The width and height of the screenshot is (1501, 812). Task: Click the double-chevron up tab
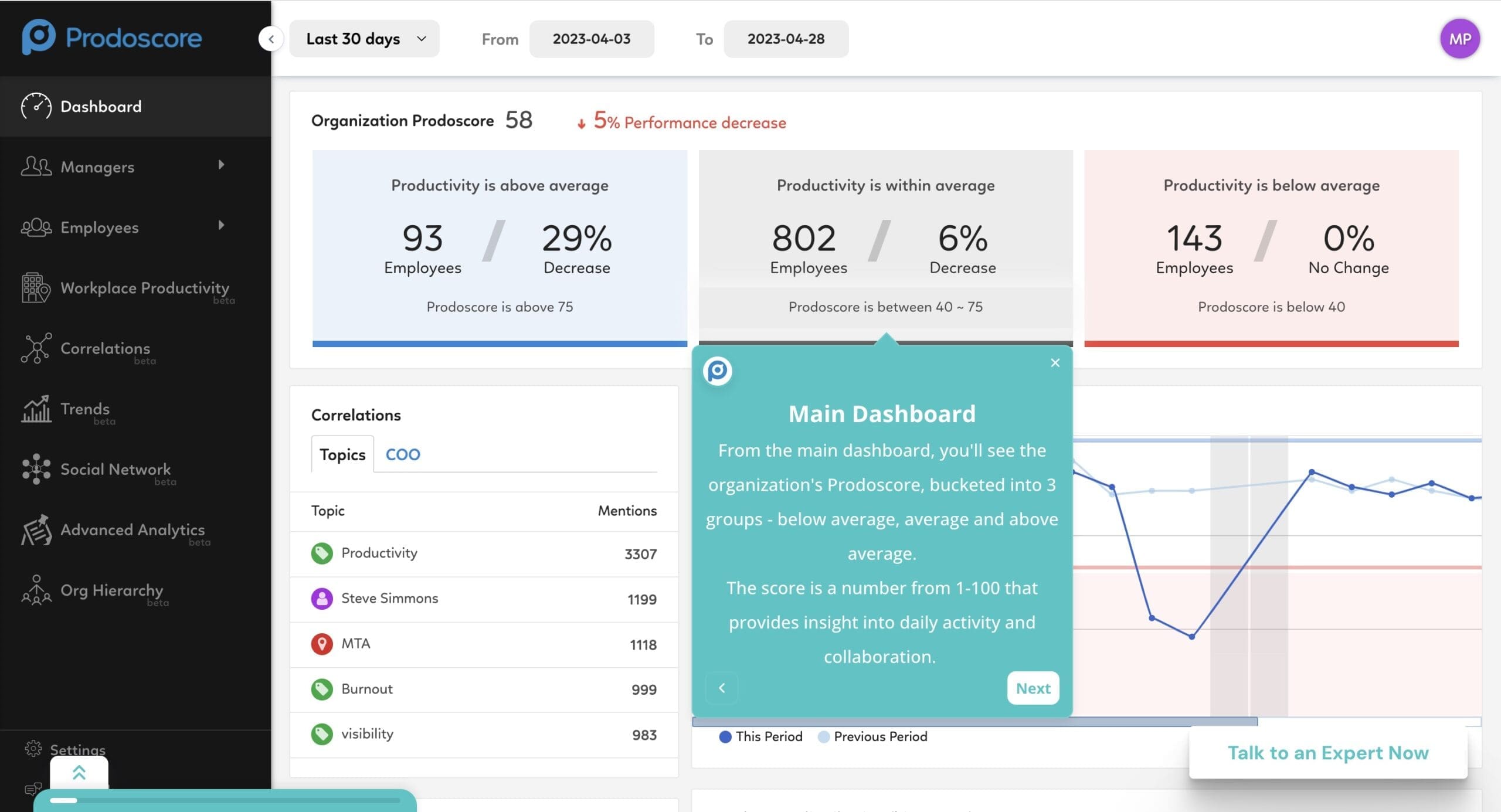pos(79,772)
